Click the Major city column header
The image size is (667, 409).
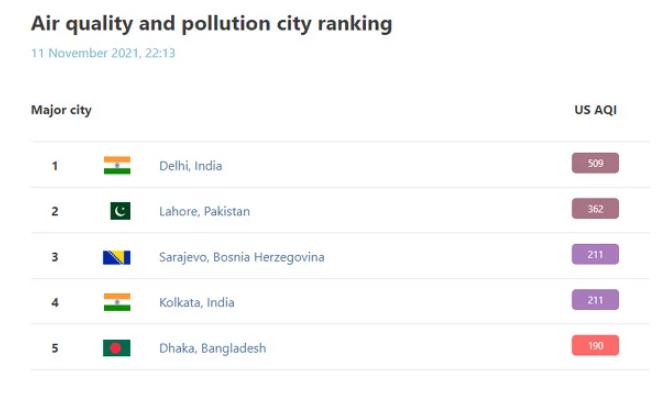[x=61, y=110]
